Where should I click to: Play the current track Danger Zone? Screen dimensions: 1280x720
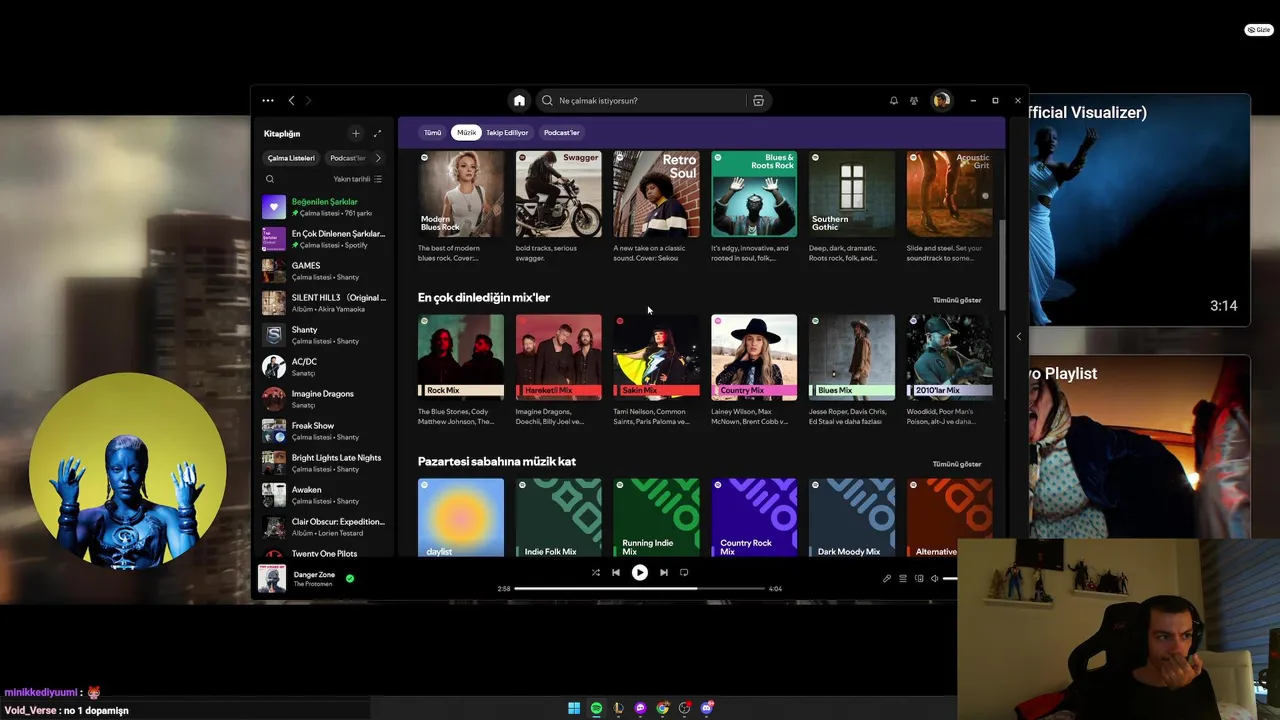(640, 573)
